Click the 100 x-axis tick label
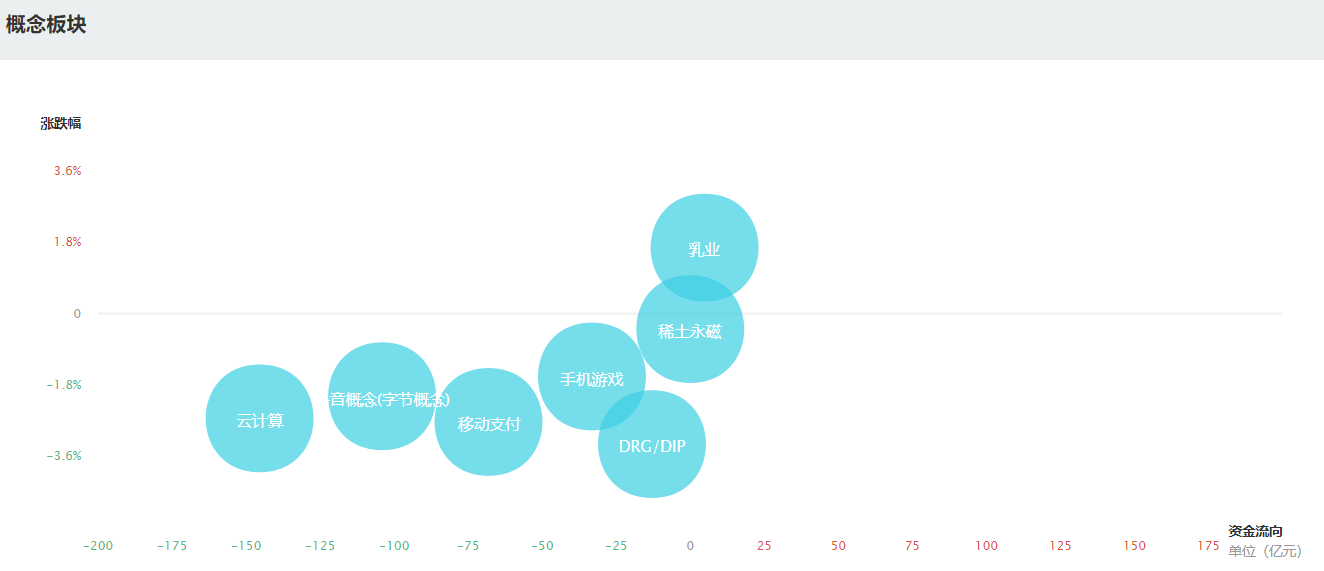1324x571 pixels. 986,546
